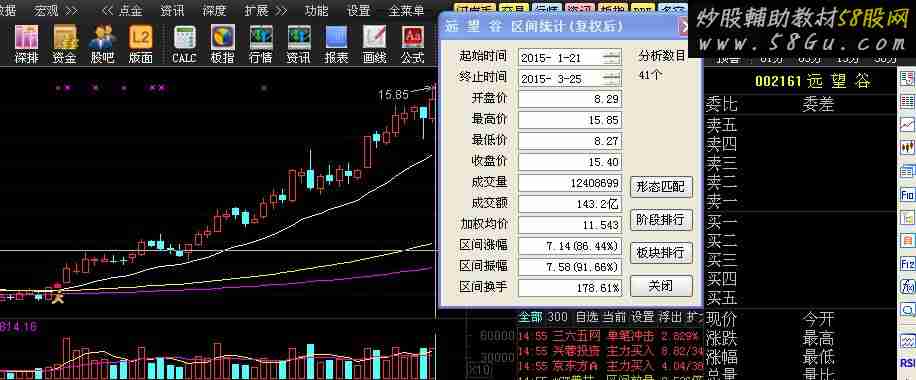Open the 深排 toolbar icon
The image size is (916, 380).
tap(26, 44)
